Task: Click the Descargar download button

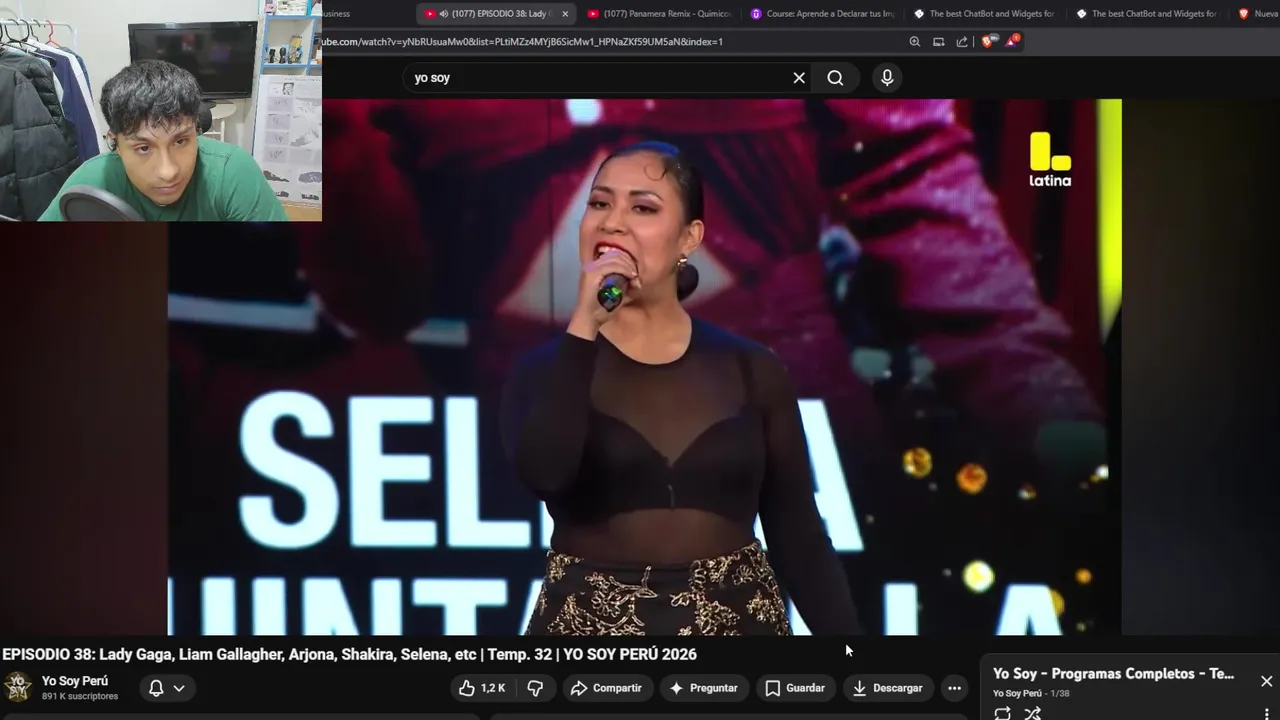Action: pyautogui.click(x=887, y=688)
